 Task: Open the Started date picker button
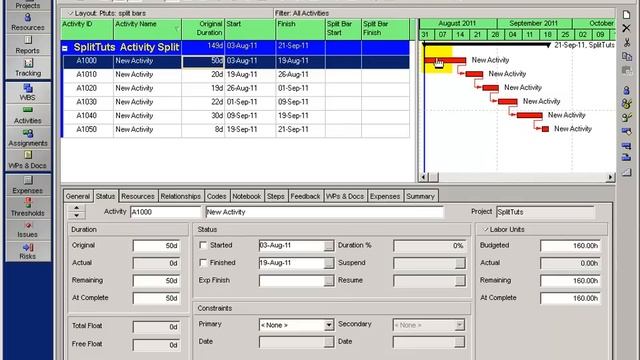click(329, 245)
